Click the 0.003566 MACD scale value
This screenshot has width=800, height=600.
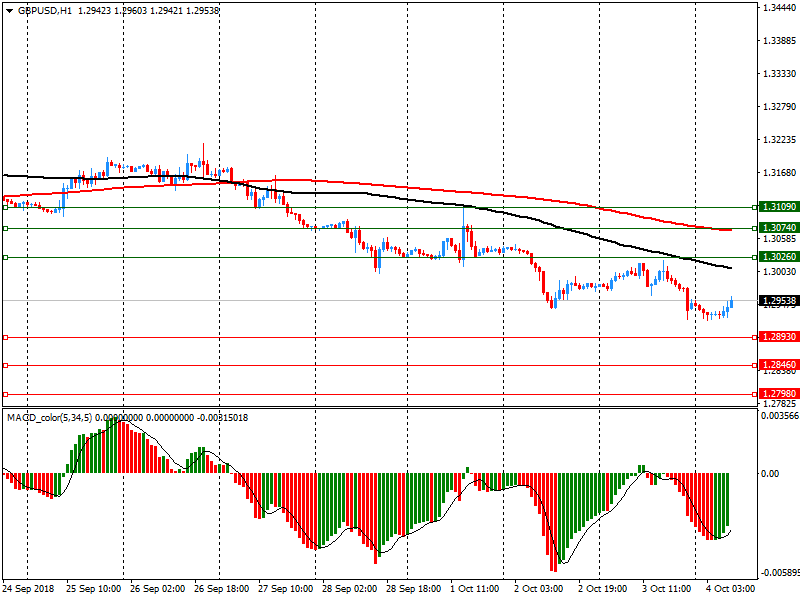[778, 416]
